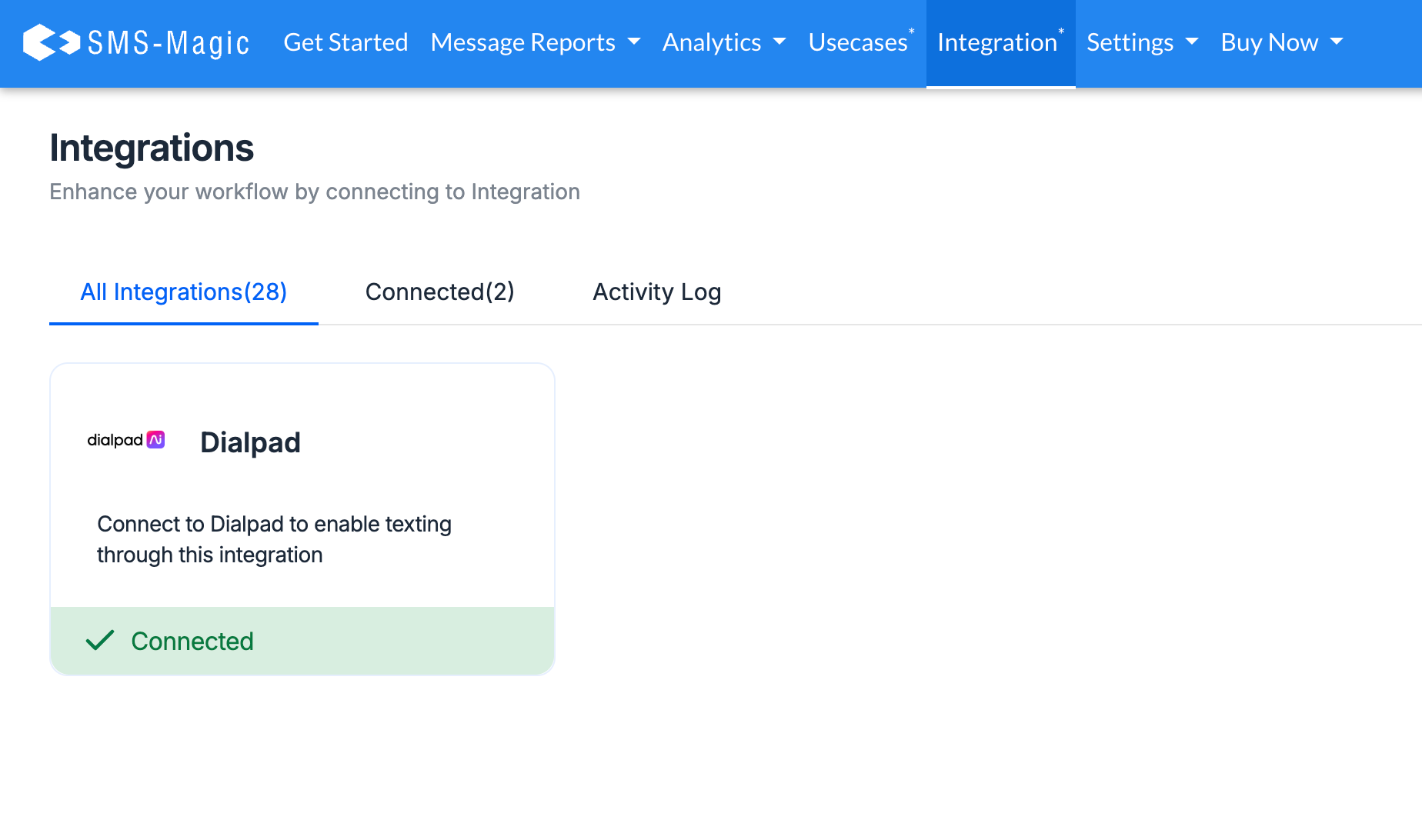Click the Dialpad card title
The height and width of the screenshot is (840, 1422).
(x=250, y=442)
